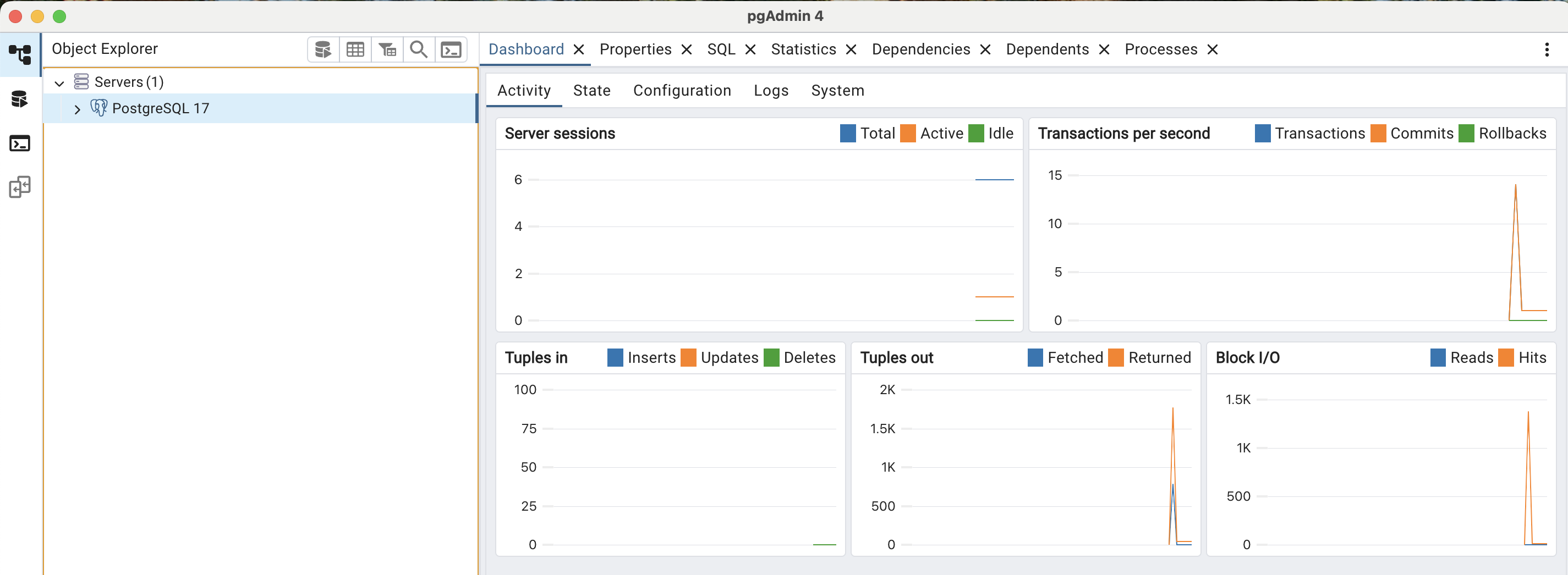Collapse the Servers (1) tree node
The height and width of the screenshot is (575, 1568).
(59, 83)
